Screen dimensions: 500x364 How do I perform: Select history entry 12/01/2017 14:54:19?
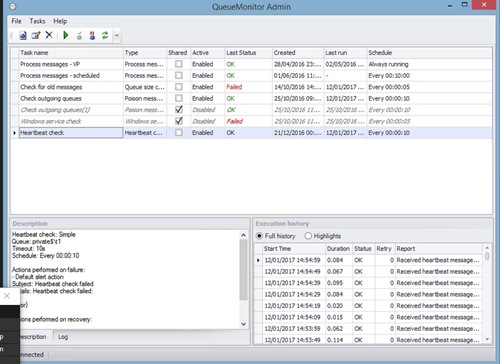[x=368, y=306]
